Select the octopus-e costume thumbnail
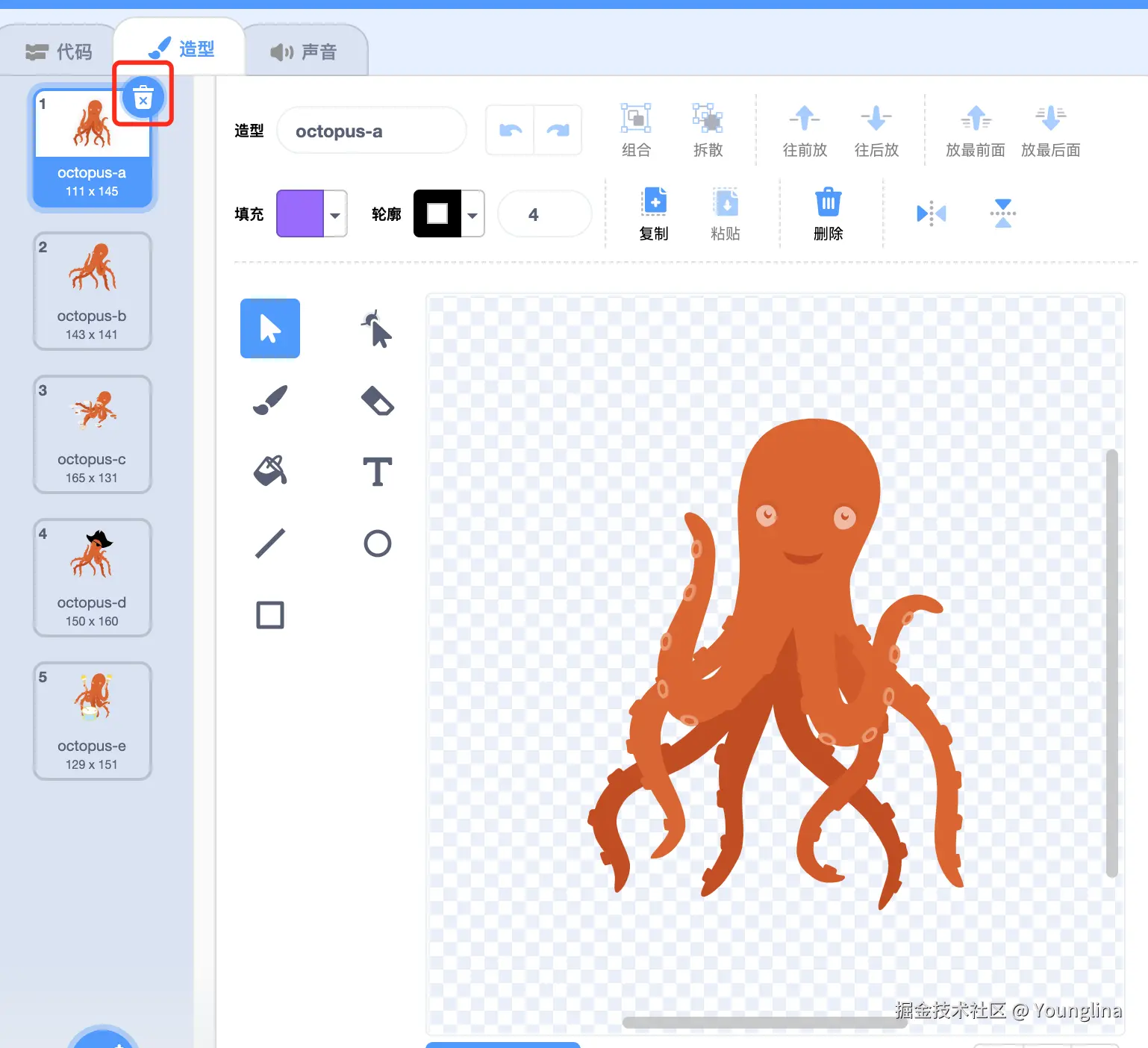The width and height of the screenshot is (1148, 1048). tap(92, 720)
